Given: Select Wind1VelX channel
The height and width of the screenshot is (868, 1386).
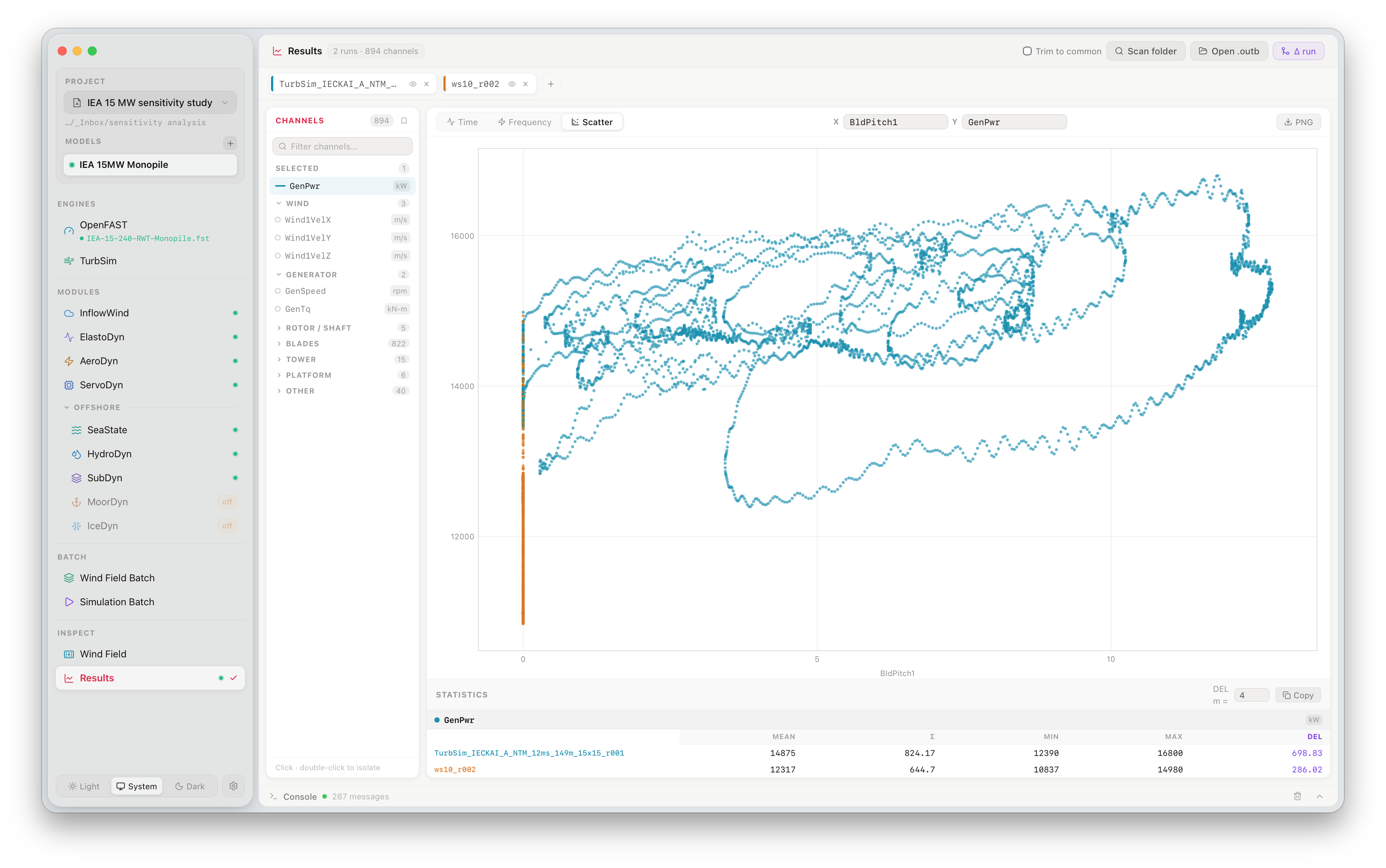Looking at the screenshot, I should pos(342,220).
